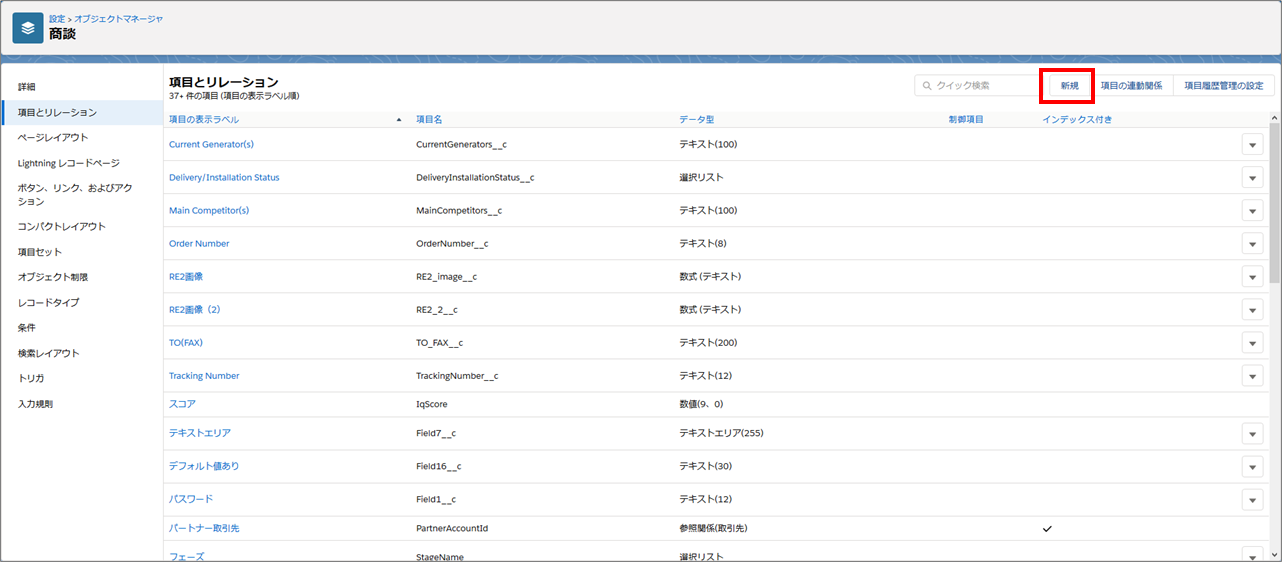This screenshot has width=1282, height=562.
Task: Go to トリガ in the sidebar
Action: pos(31,378)
